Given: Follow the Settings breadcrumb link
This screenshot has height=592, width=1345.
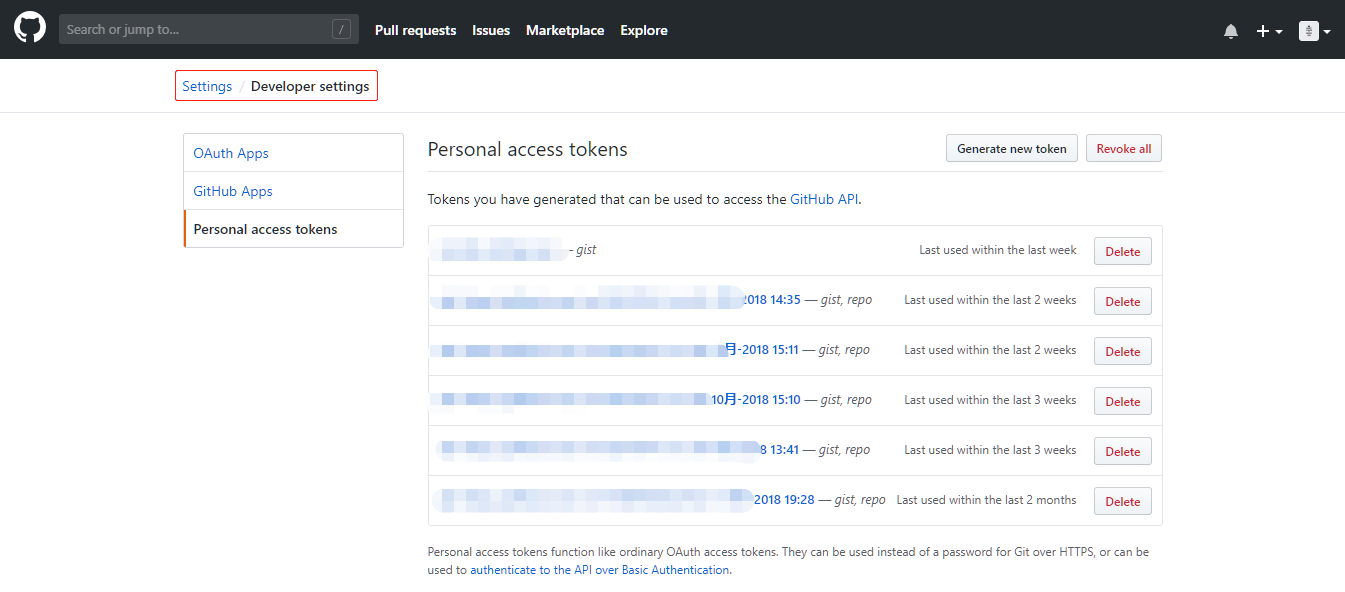Looking at the screenshot, I should 207,86.
